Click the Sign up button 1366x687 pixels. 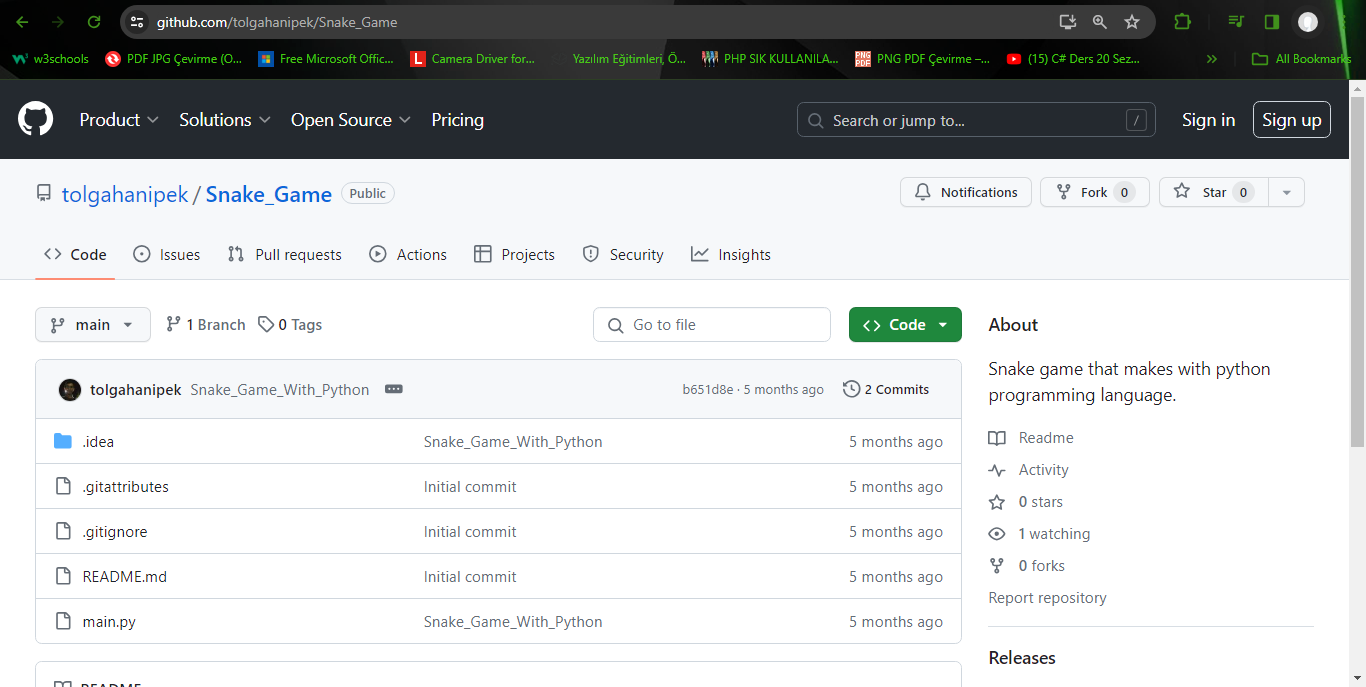click(1291, 120)
